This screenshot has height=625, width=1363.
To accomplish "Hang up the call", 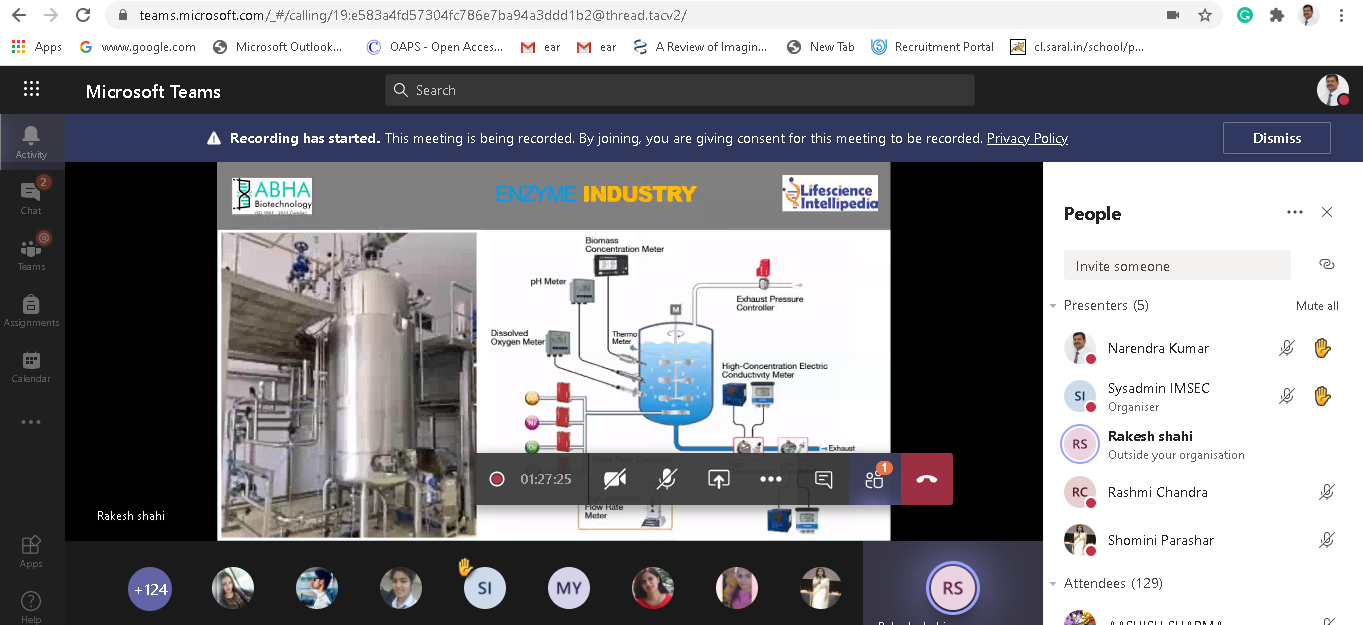I will 926,479.
